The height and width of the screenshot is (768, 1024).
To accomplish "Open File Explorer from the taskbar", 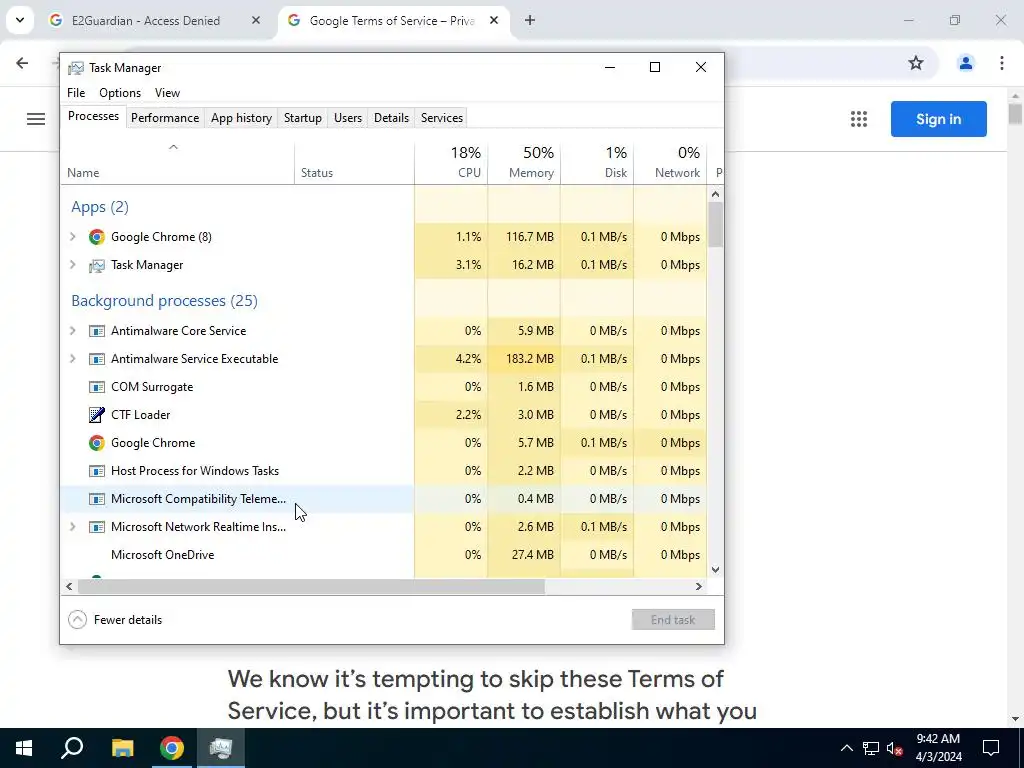I will [x=122, y=748].
